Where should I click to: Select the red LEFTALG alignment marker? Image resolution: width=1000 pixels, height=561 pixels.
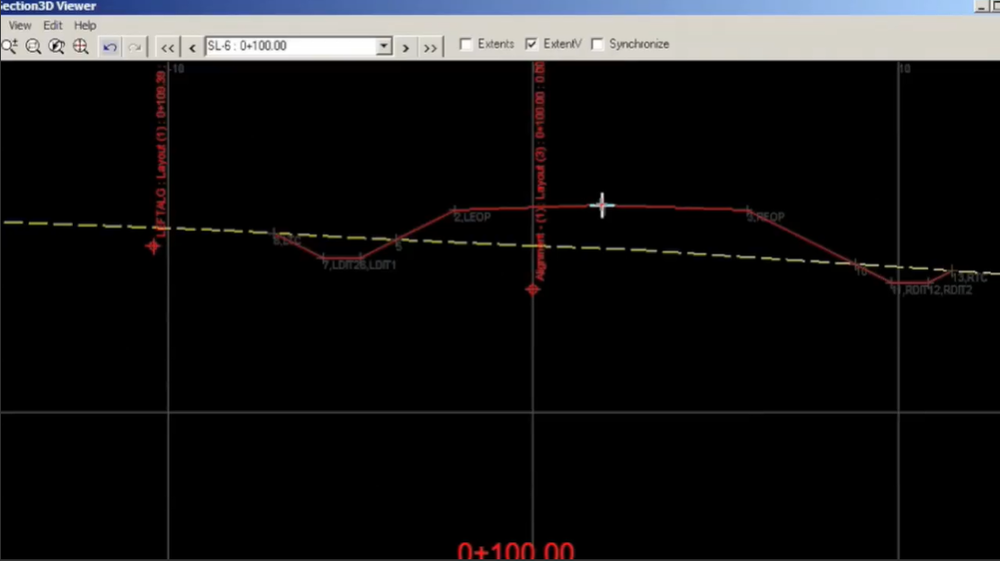(x=153, y=246)
